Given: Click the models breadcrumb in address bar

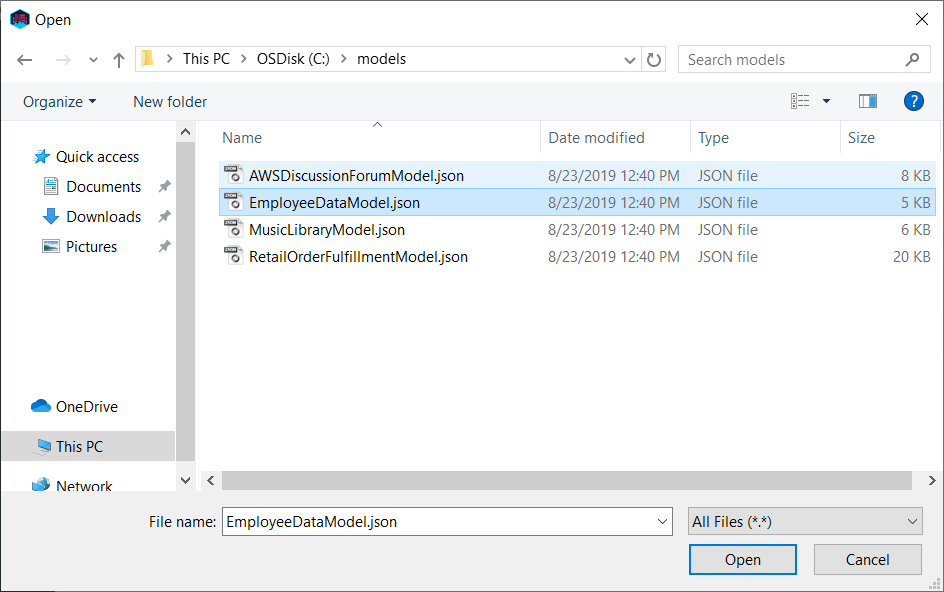Looking at the screenshot, I should click(x=382, y=59).
